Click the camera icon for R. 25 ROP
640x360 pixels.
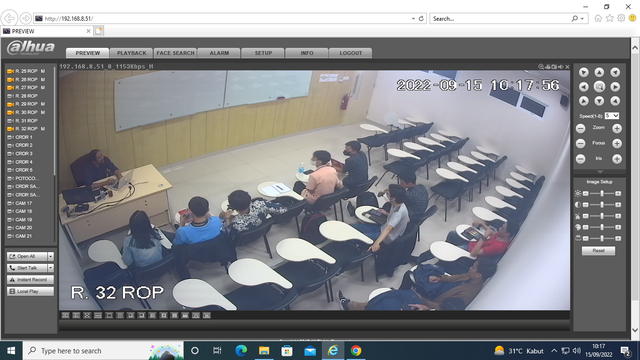tap(10, 71)
